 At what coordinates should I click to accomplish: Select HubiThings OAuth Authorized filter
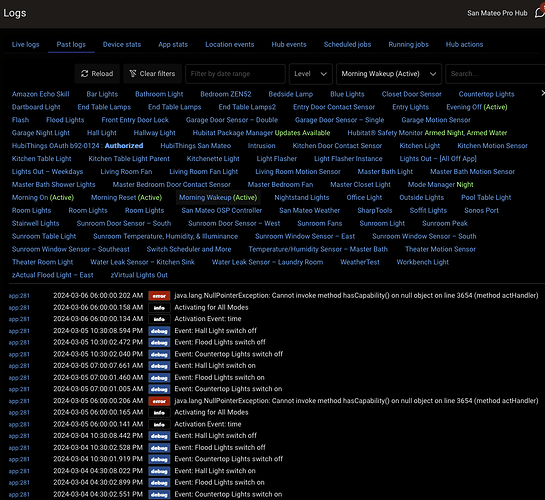point(78,146)
